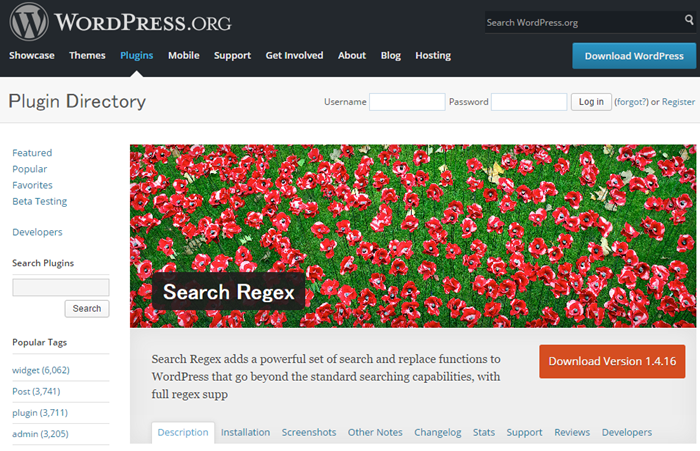Screen dimensions: 700x451
Task: Switch to the Installation tab
Action: coord(246,432)
